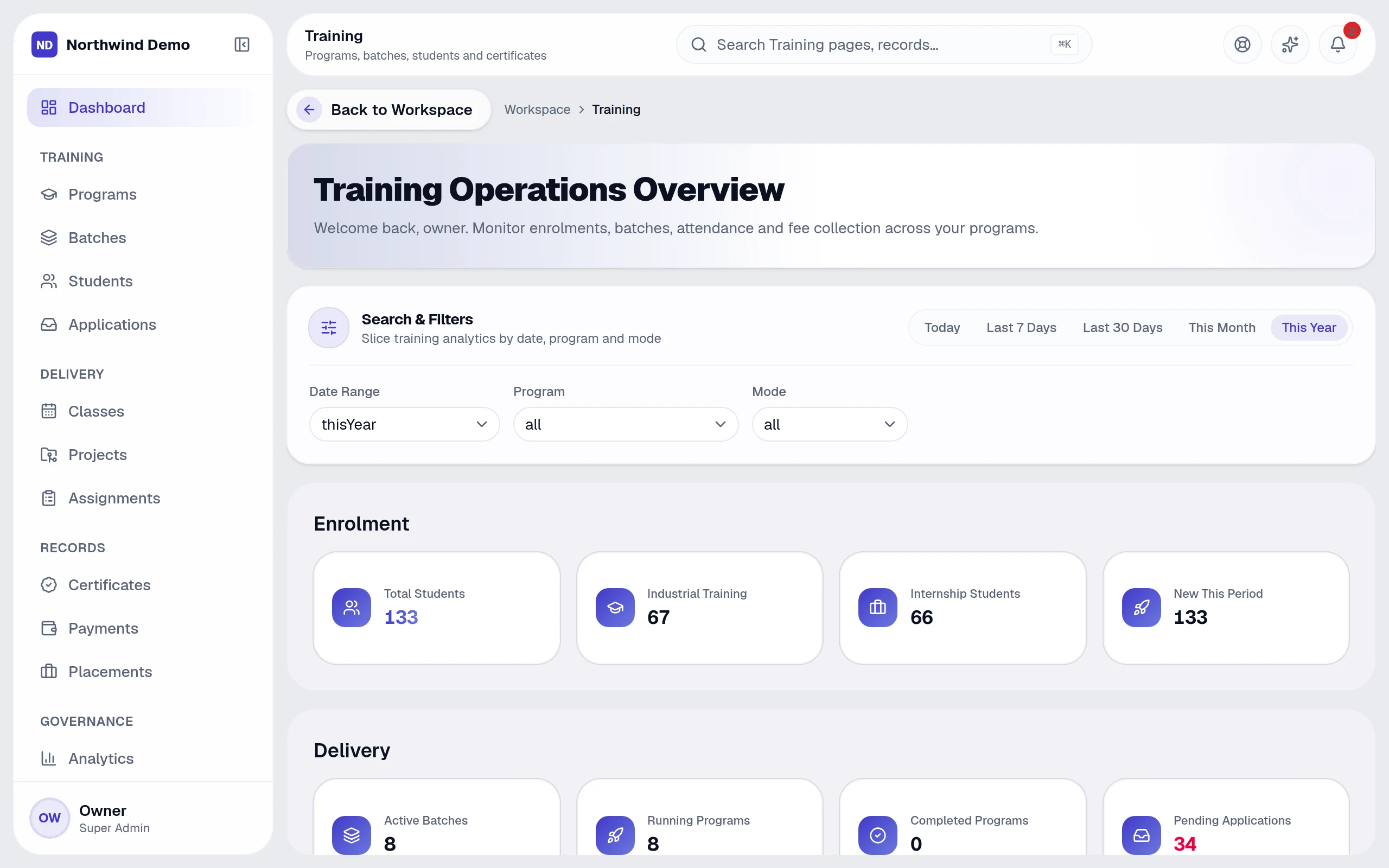Click the Industrial Training graduation cap icon
Viewport: 1389px width, 868px height.
tap(615, 608)
